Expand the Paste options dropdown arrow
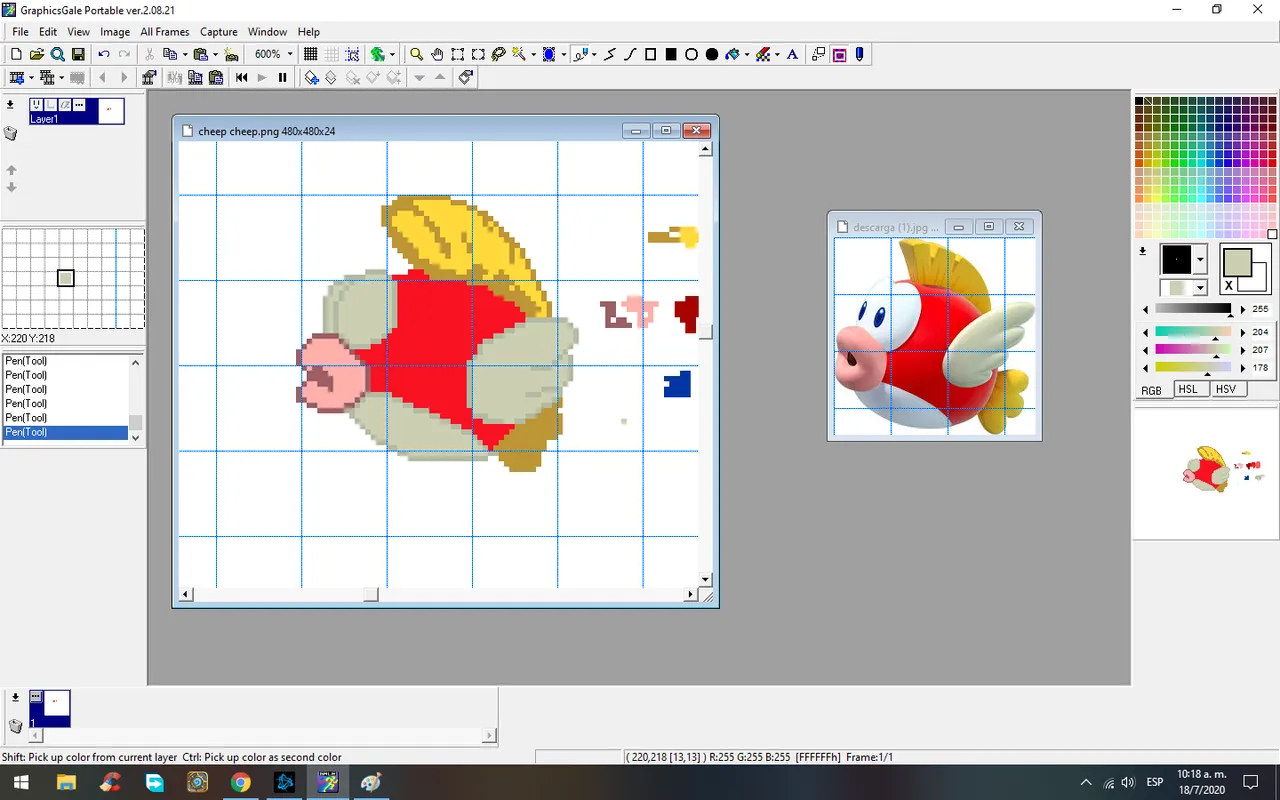Screen dimensions: 1280x800 coord(215,54)
